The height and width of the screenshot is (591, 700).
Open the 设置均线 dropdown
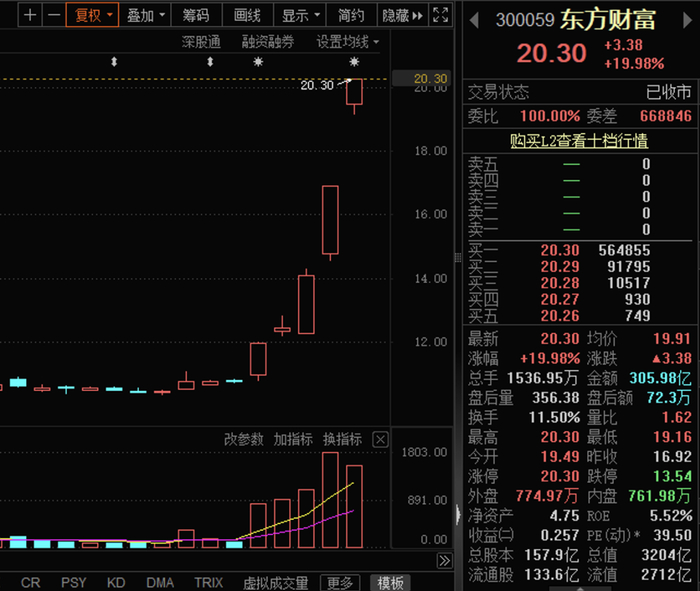[x=348, y=42]
